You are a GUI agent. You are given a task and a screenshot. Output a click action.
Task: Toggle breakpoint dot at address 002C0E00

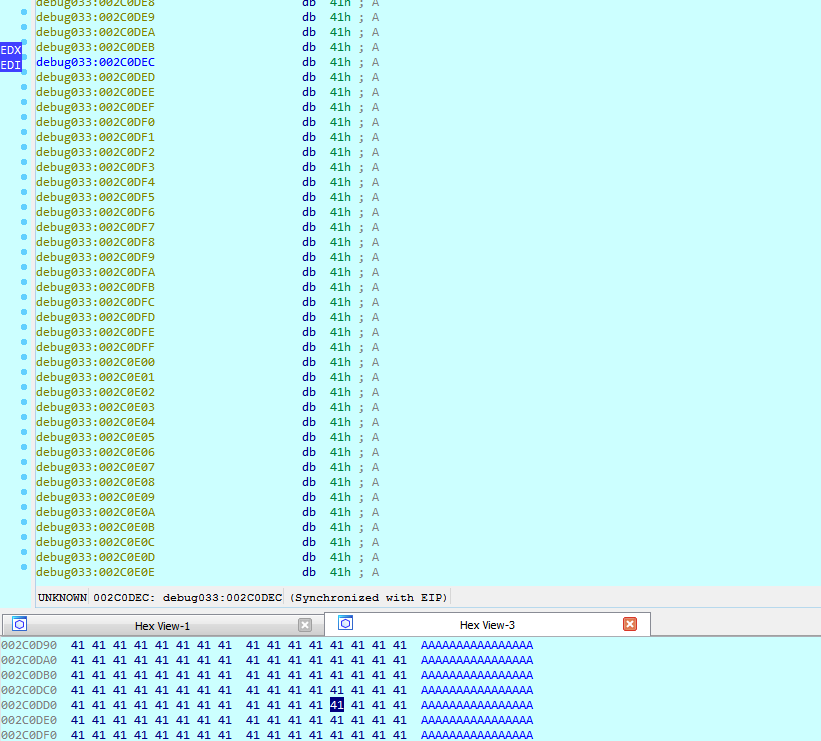(24, 363)
